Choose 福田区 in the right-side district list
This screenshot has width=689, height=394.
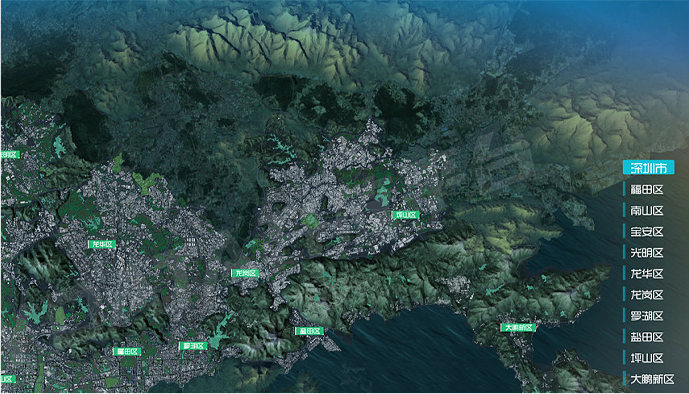tap(646, 189)
